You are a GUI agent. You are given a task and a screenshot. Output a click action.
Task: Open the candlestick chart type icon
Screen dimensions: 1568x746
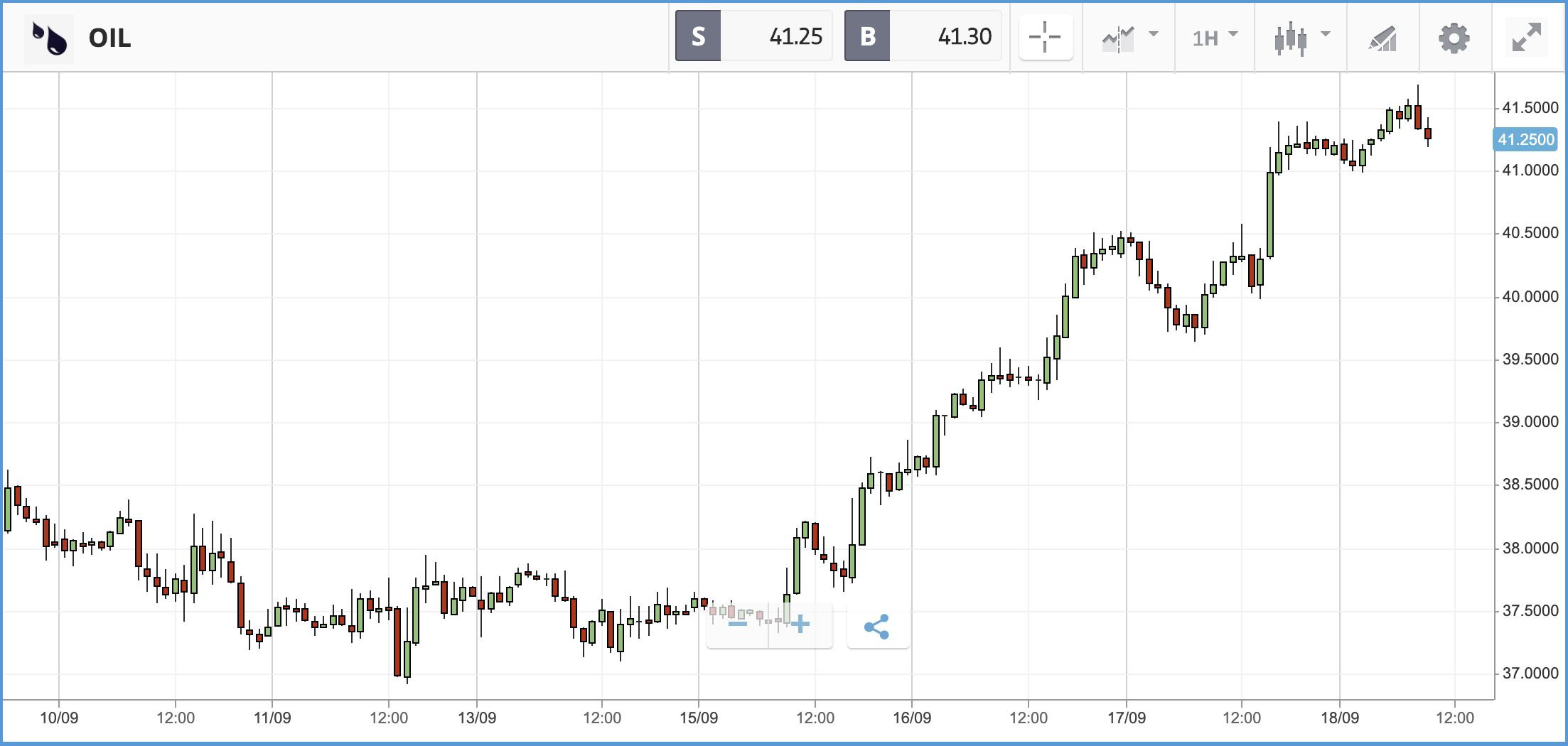pyautogui.click(x=1290, y=38)
